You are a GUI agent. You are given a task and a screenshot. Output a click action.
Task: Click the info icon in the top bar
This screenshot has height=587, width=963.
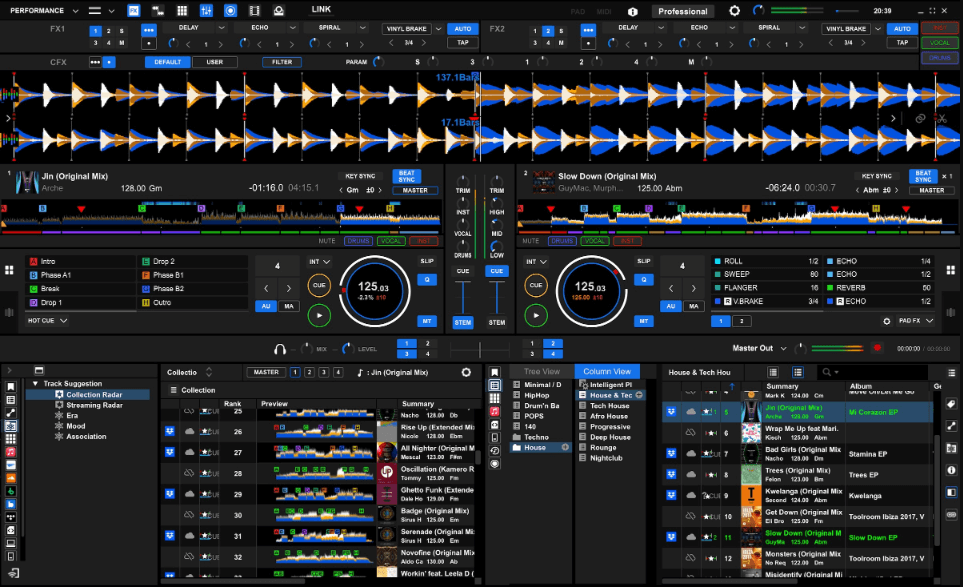click(632, 11)
